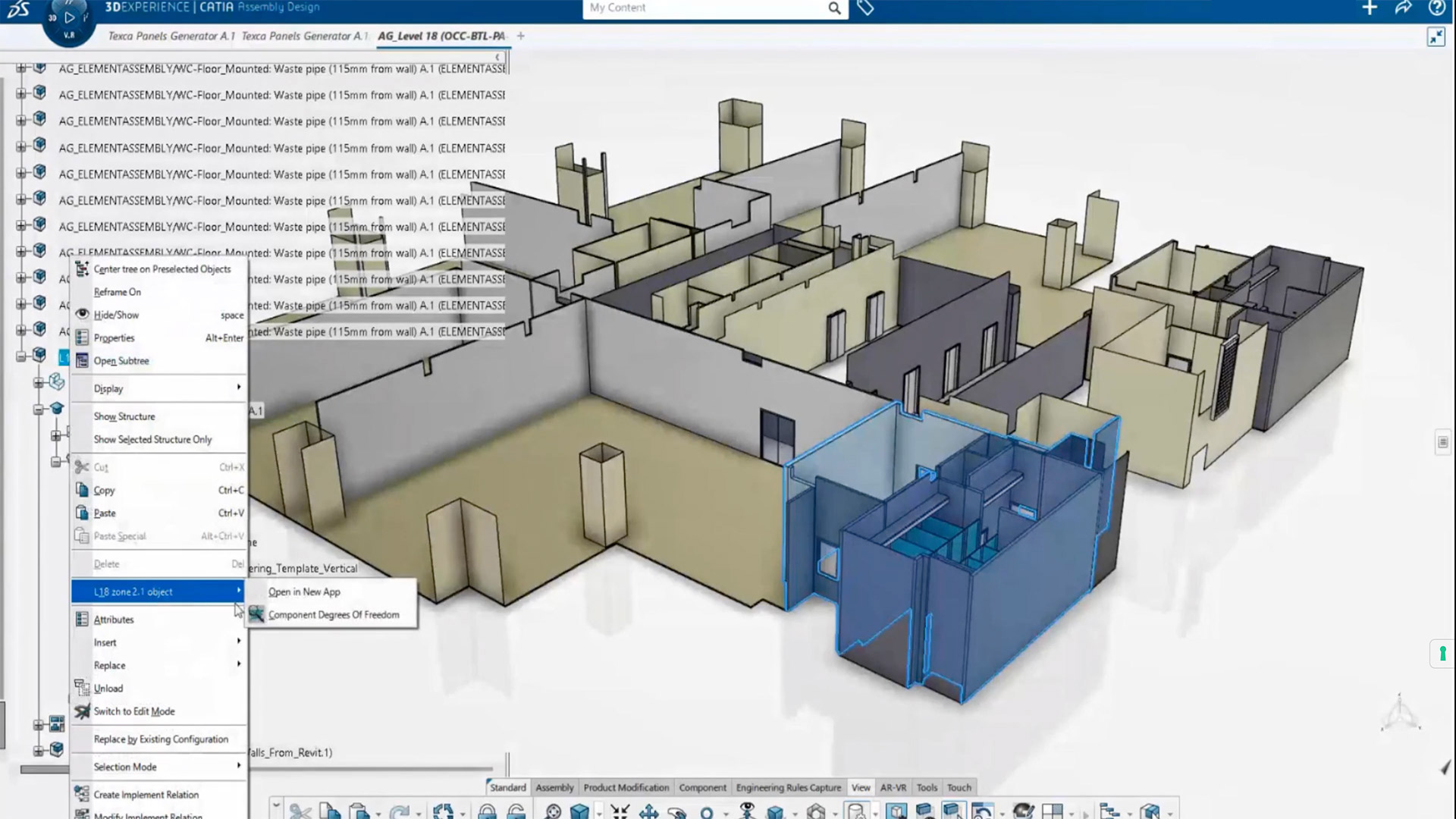Toggle Show Structure visibility
This screenshot has width=1456, height=819.
click(124, 415)
